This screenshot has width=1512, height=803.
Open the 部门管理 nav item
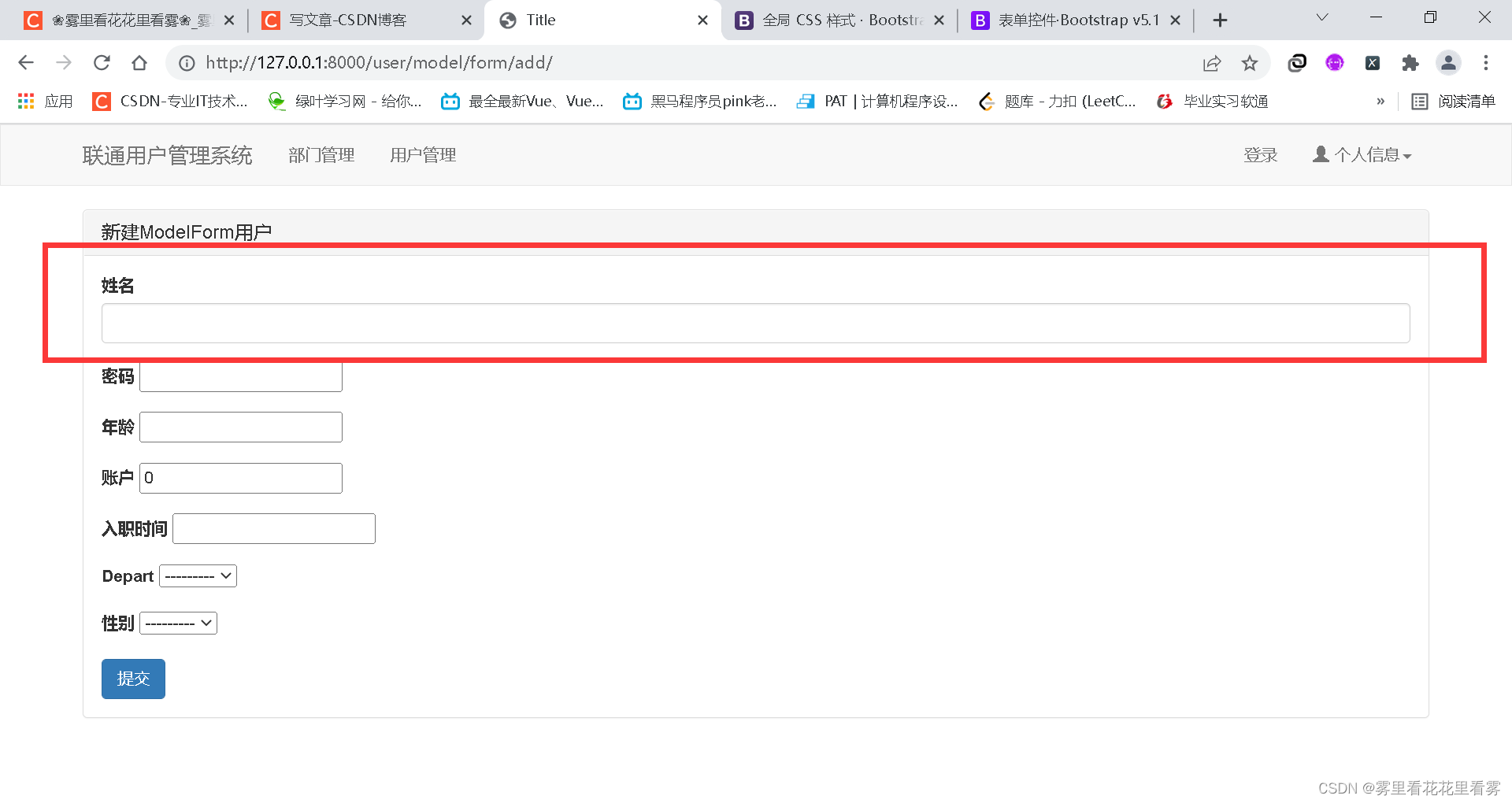click(x=321, y=155)
